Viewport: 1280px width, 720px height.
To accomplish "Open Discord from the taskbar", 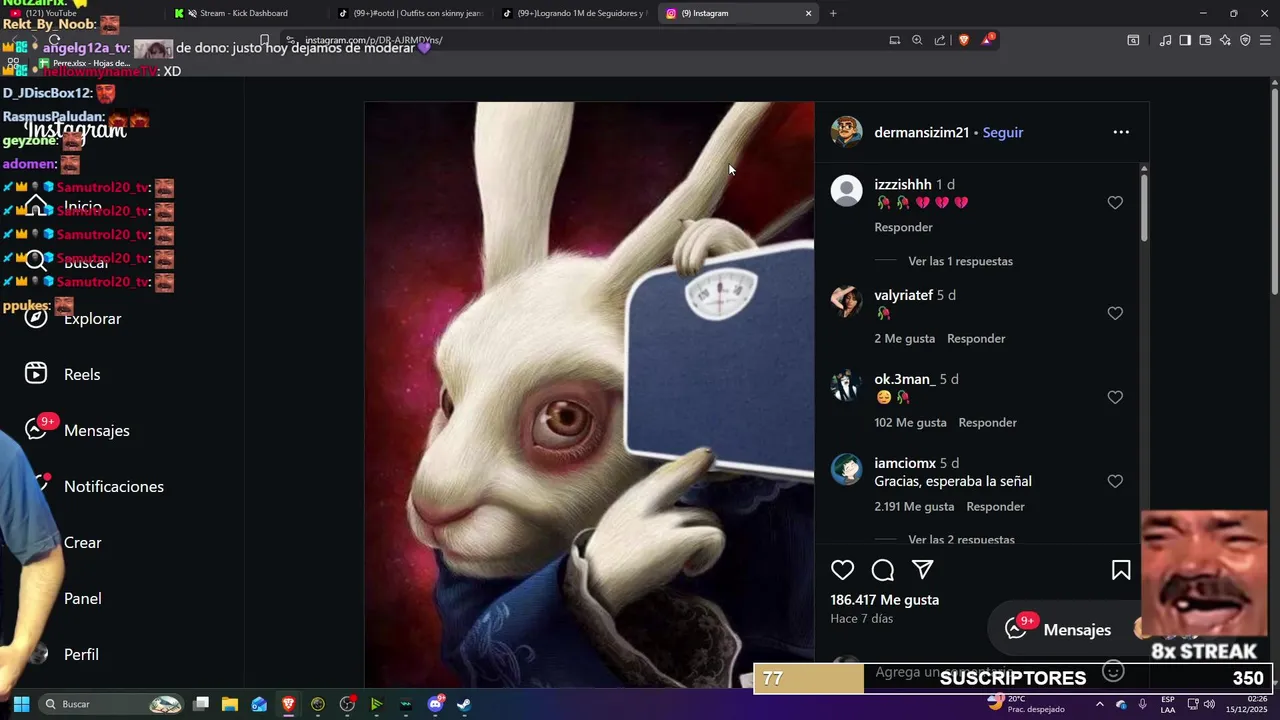I will pos(435,704).
